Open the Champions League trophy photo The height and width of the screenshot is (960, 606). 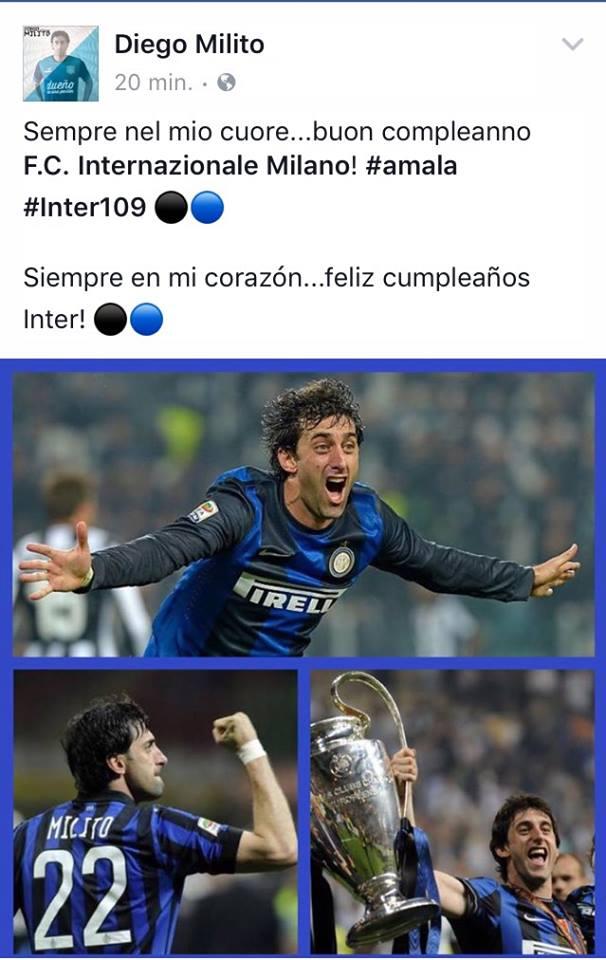point(452,811)
